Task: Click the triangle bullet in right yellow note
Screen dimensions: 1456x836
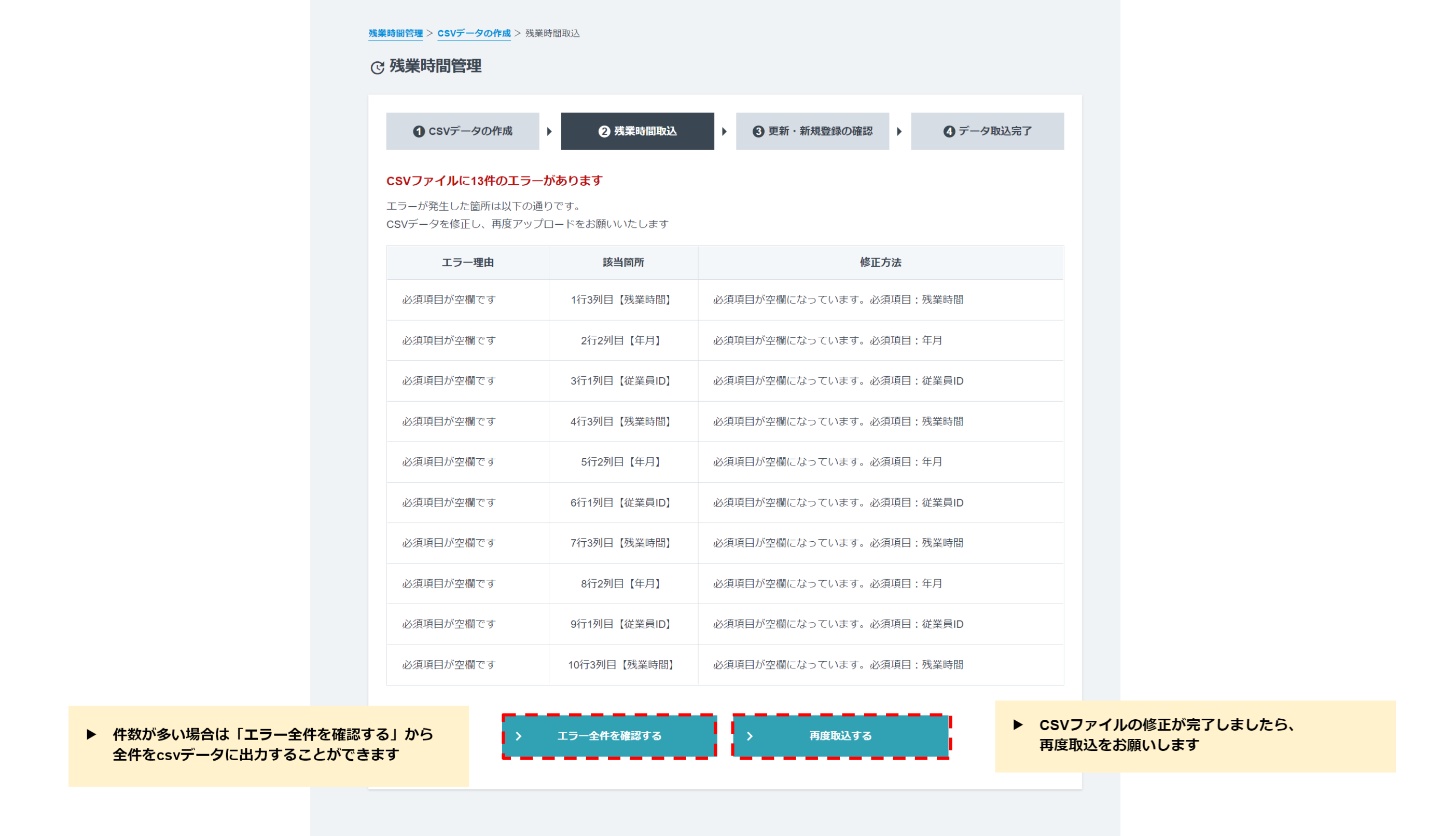Action: (1018, 724)
